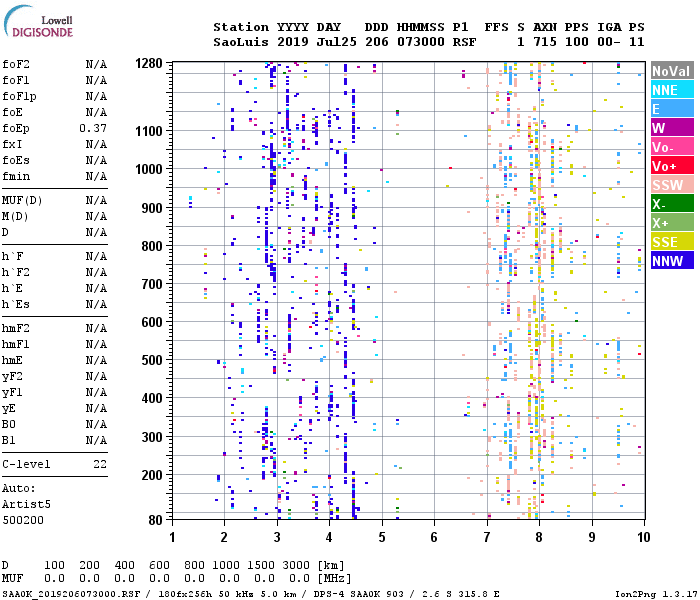Click the fxI parameter label
Image resolution: width=700 pixels, height=600 pixels.
coord(12,145)
